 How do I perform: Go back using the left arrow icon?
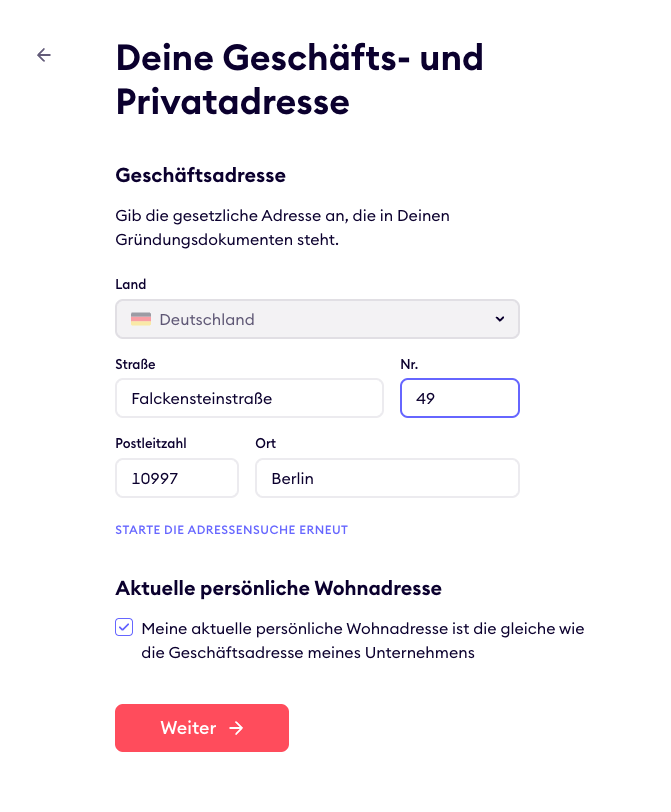coord(44,55)
